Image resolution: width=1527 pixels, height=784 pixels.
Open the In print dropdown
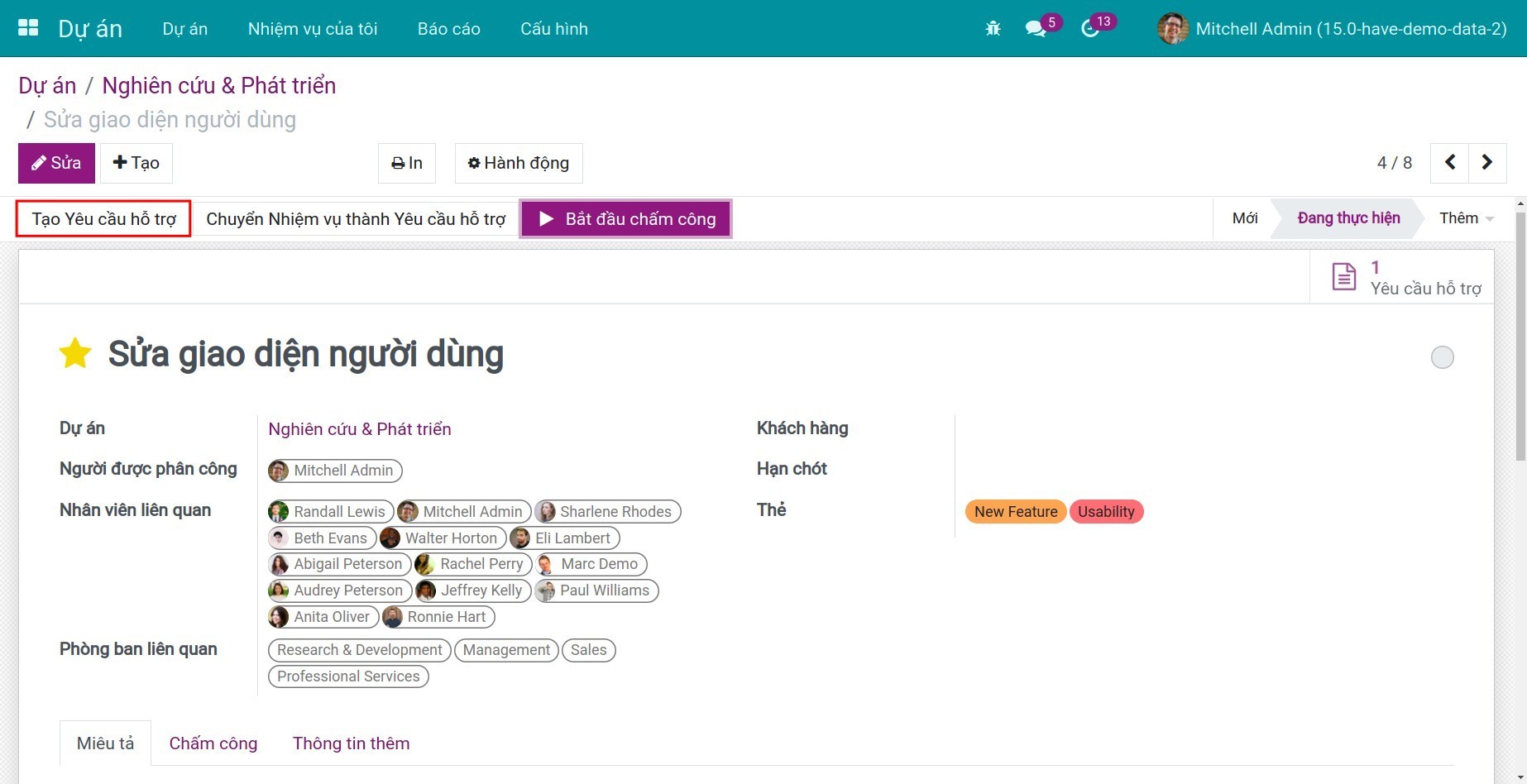(x=407, y=163)
